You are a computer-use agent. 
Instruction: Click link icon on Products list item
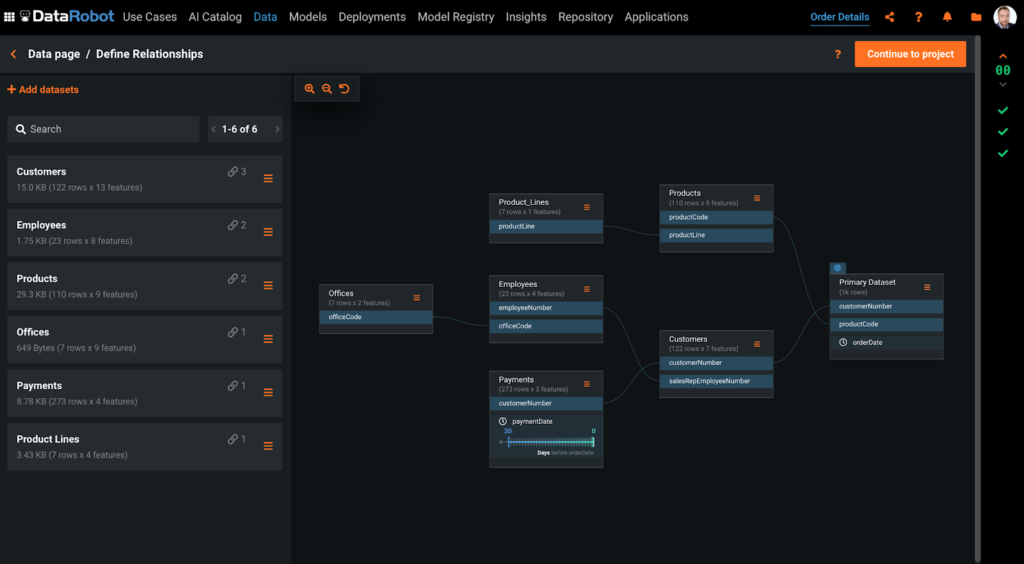232,279
